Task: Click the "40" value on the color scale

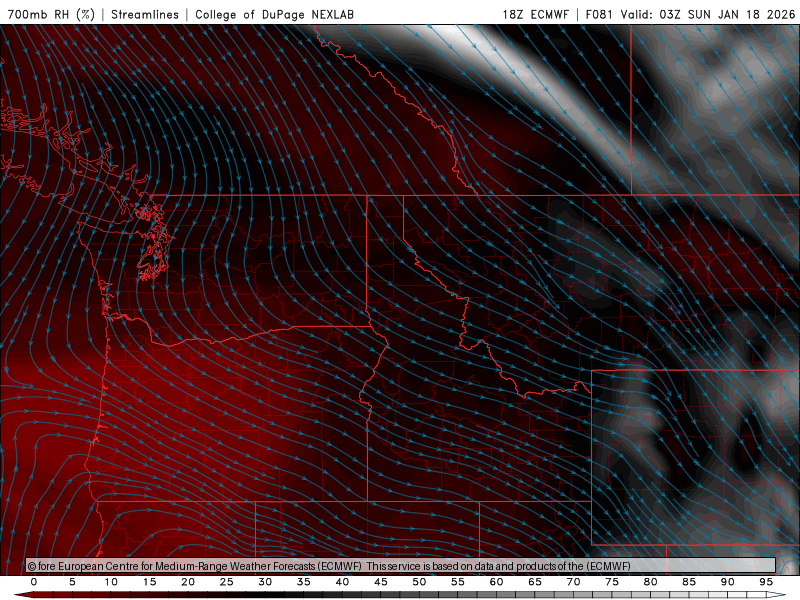Action: [x=342, y=582]
